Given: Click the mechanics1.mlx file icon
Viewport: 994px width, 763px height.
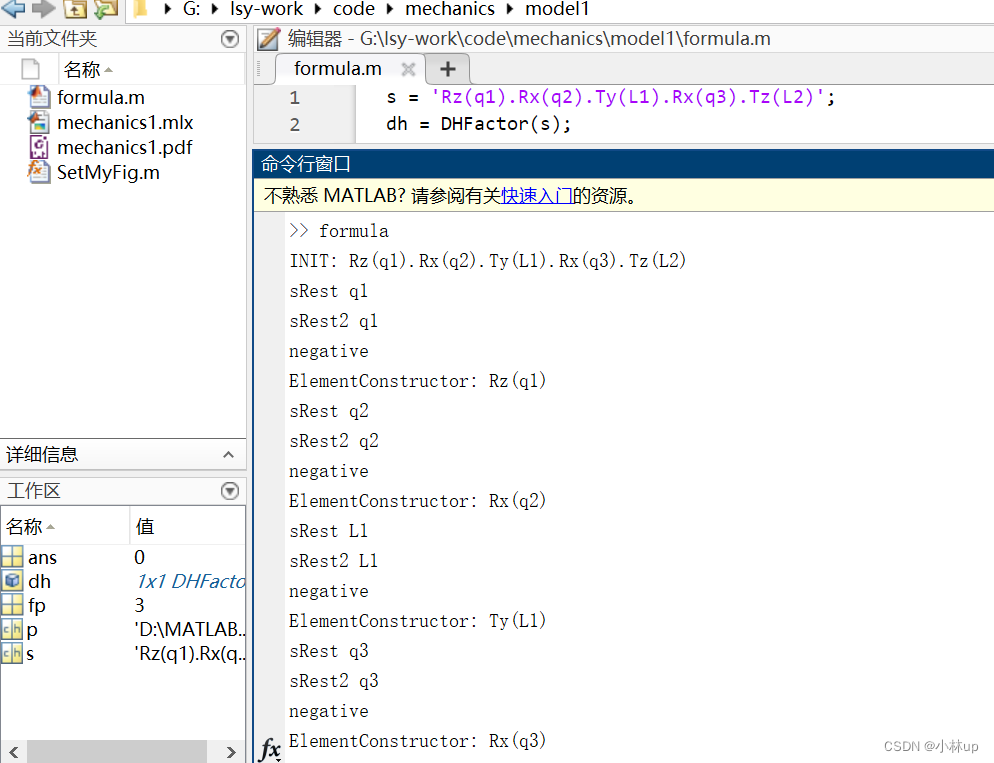Looking at the screenshot, I should click(39, 122).
